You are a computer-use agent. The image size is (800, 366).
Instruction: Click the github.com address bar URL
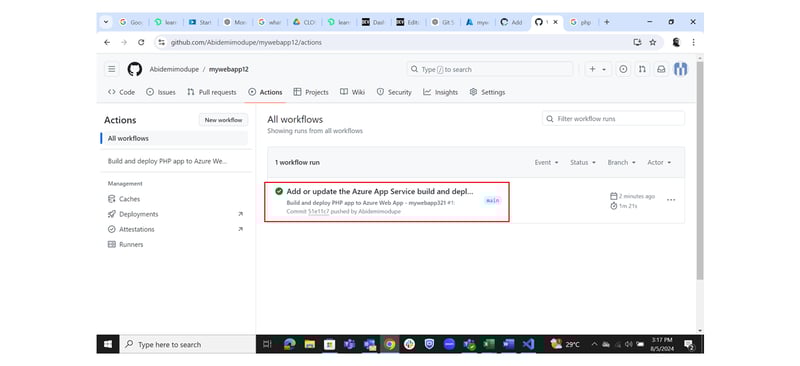click(x=246, y=42)
